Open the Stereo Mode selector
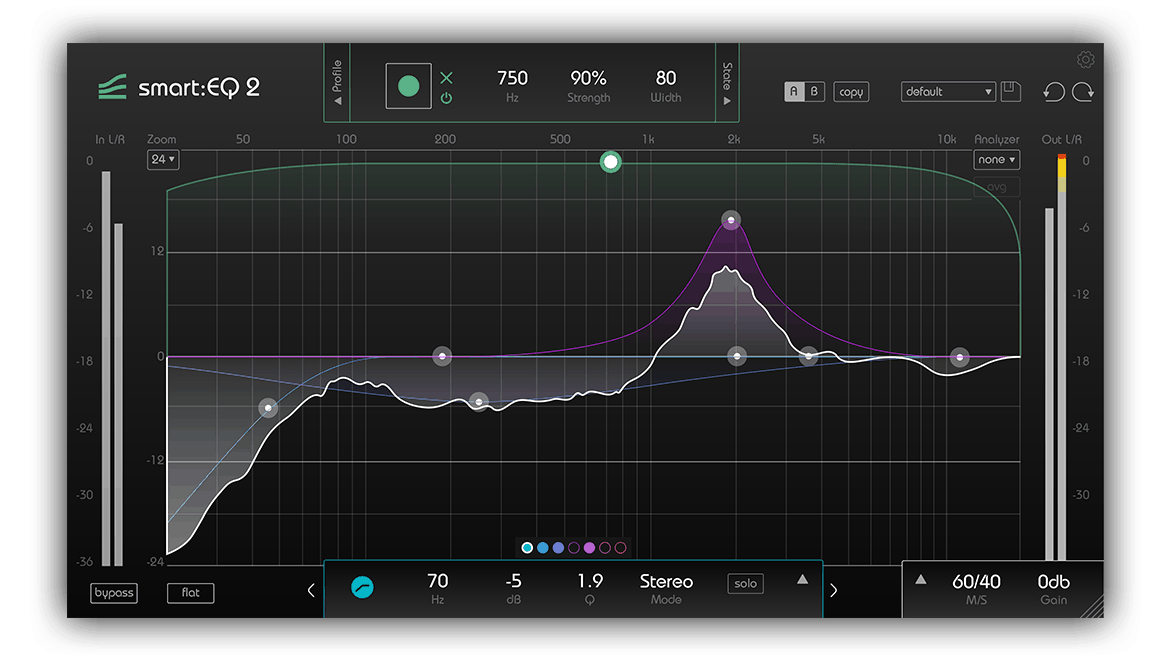The width and height of the screenshot is (1170, 660). (x=666, y=588)
